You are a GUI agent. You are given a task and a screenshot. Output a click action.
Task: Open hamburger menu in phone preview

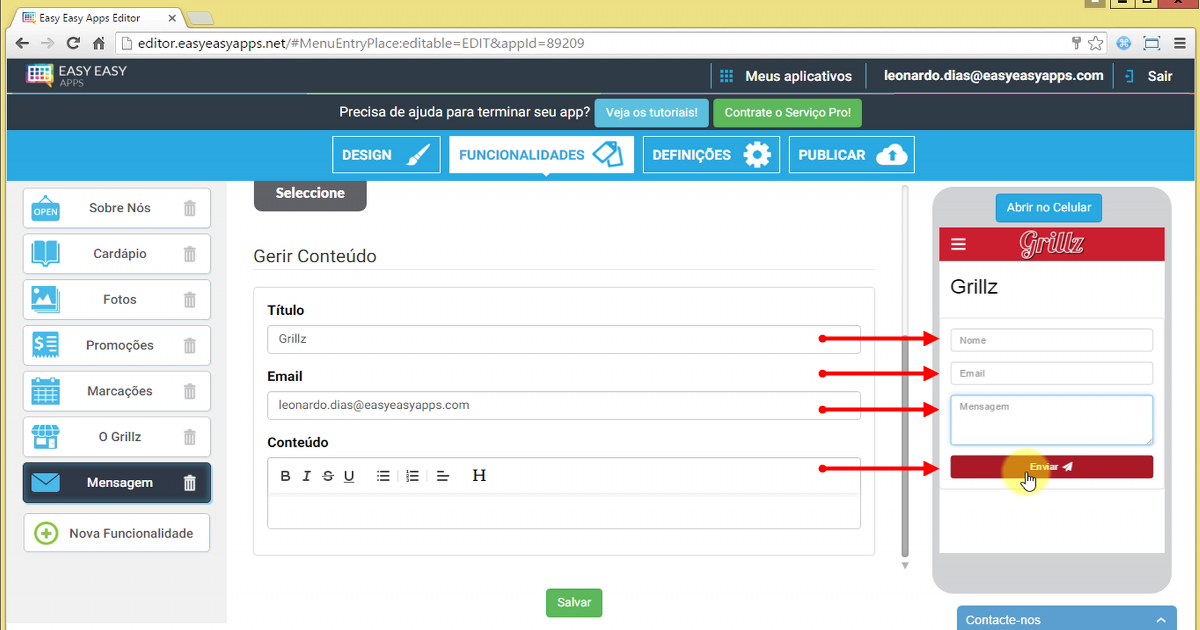959,244
